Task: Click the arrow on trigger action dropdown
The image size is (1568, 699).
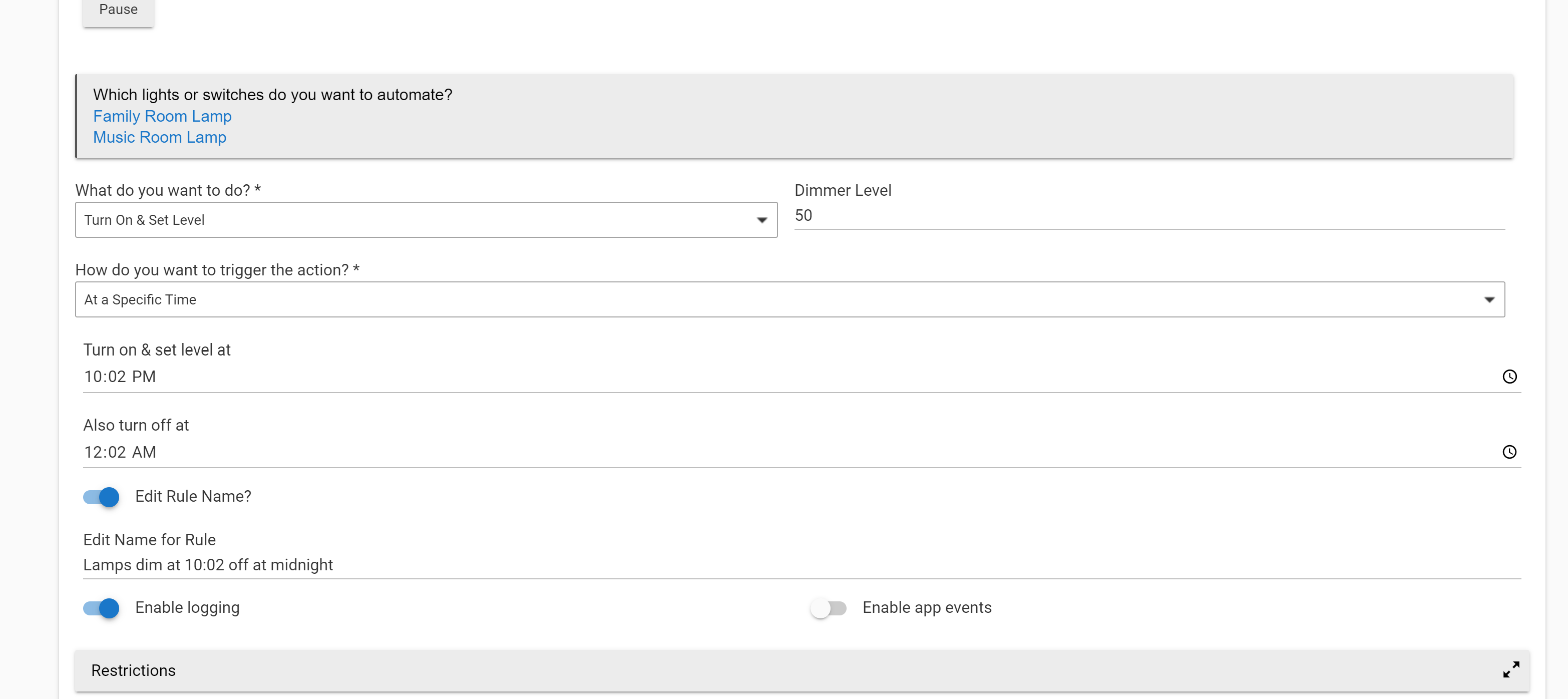Action: [x=1489, y=299]
